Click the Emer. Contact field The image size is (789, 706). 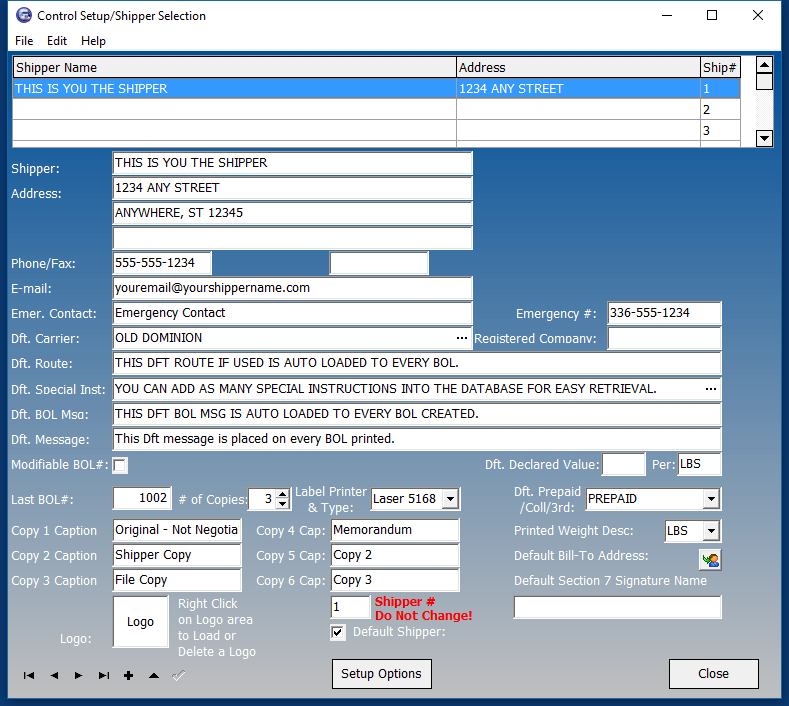coord(292,313)
